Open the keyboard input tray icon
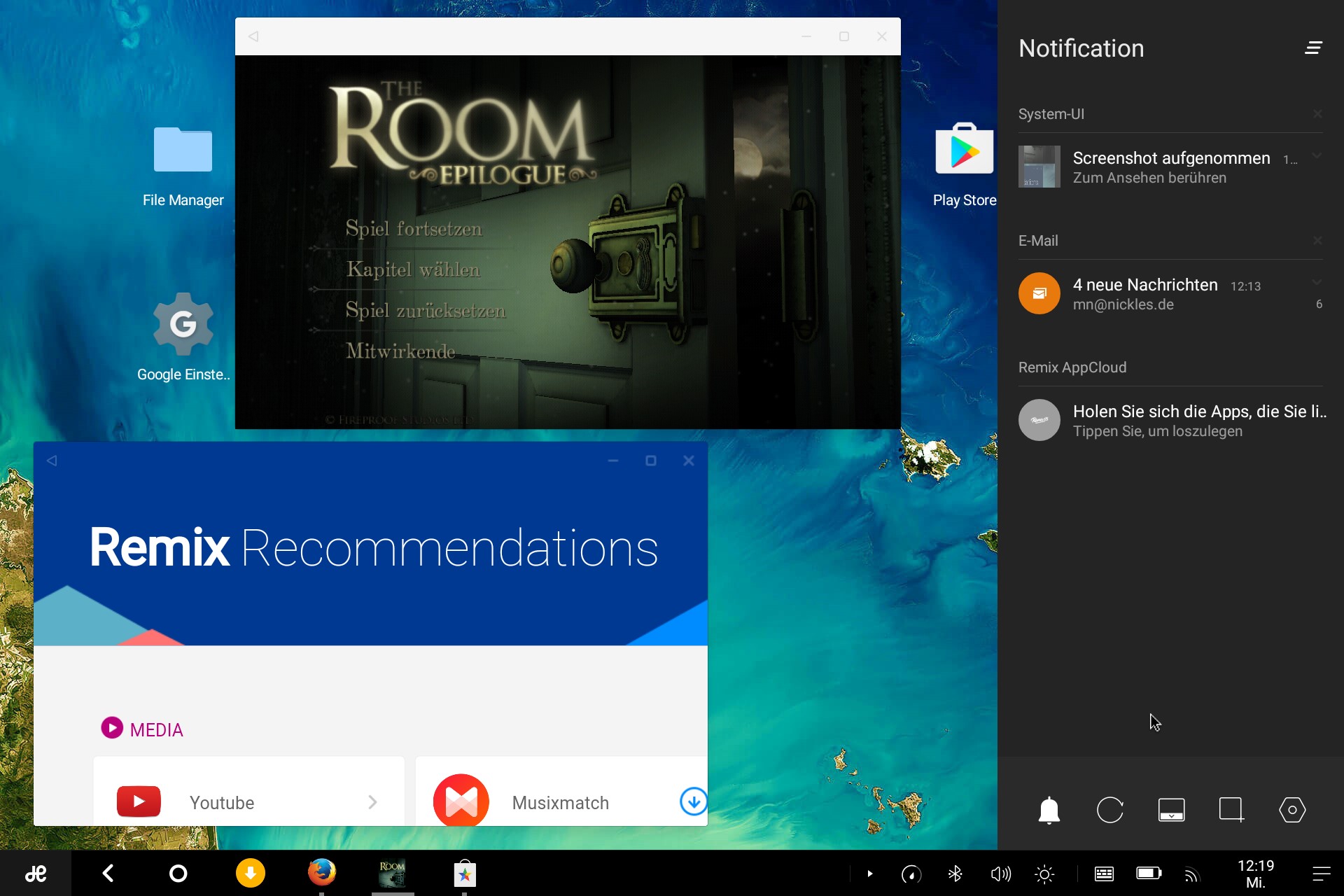The width and height of the screenshot is (1344, 896). coord(1104,874)
